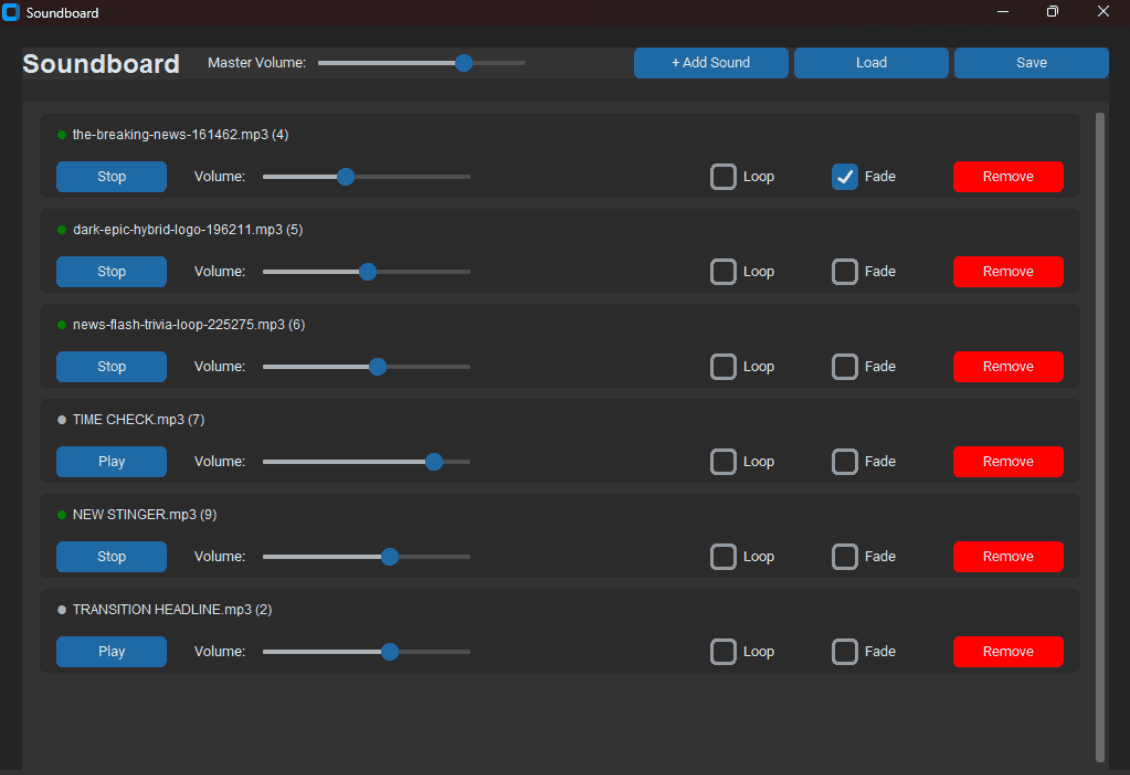Click the Master Volume: label
The height and width of the screenshot is (775, 1130).
[x=257, y=63]
